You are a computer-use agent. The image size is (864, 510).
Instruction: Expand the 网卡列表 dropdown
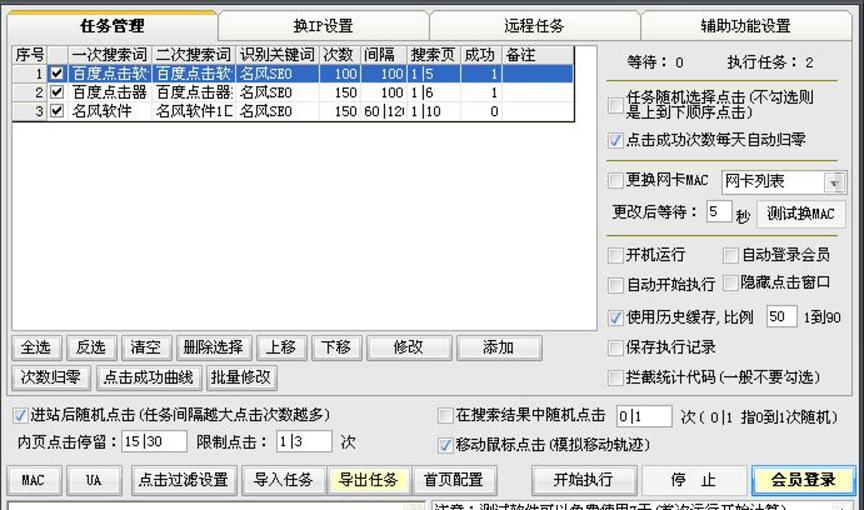click(x=834, y=182)
